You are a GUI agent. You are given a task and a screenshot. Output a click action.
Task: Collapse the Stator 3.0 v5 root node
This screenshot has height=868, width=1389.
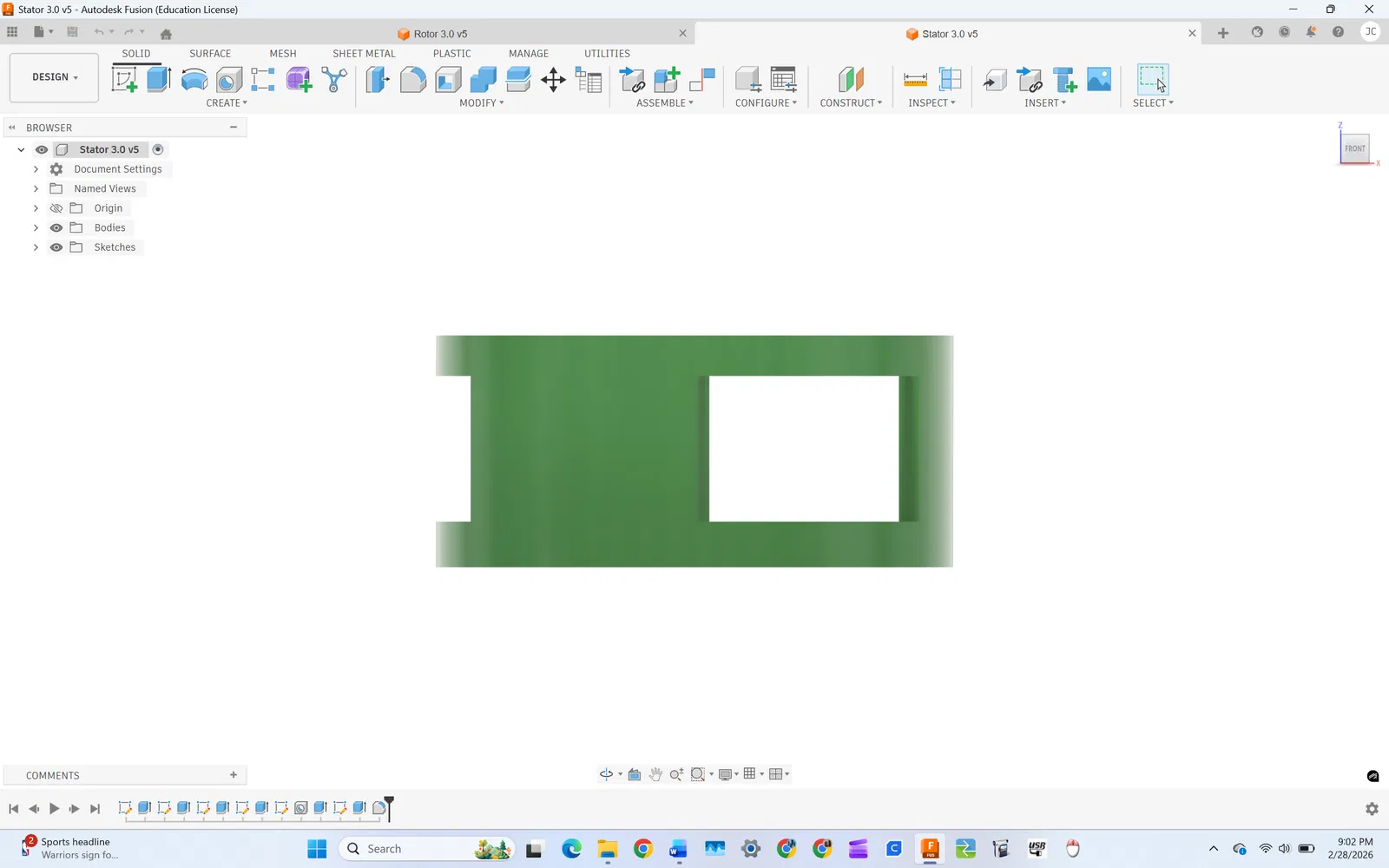[x=21, y=149]
